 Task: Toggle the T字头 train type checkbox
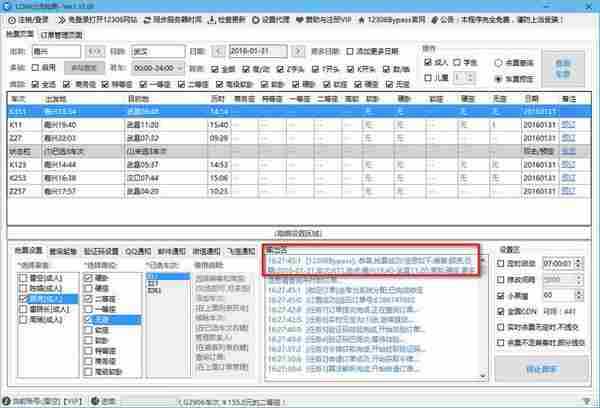coord(315,69)
